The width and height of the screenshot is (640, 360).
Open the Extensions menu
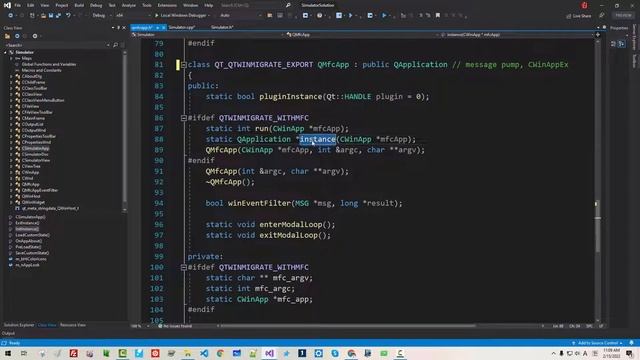pyautogui.click(x=167, y=5)
